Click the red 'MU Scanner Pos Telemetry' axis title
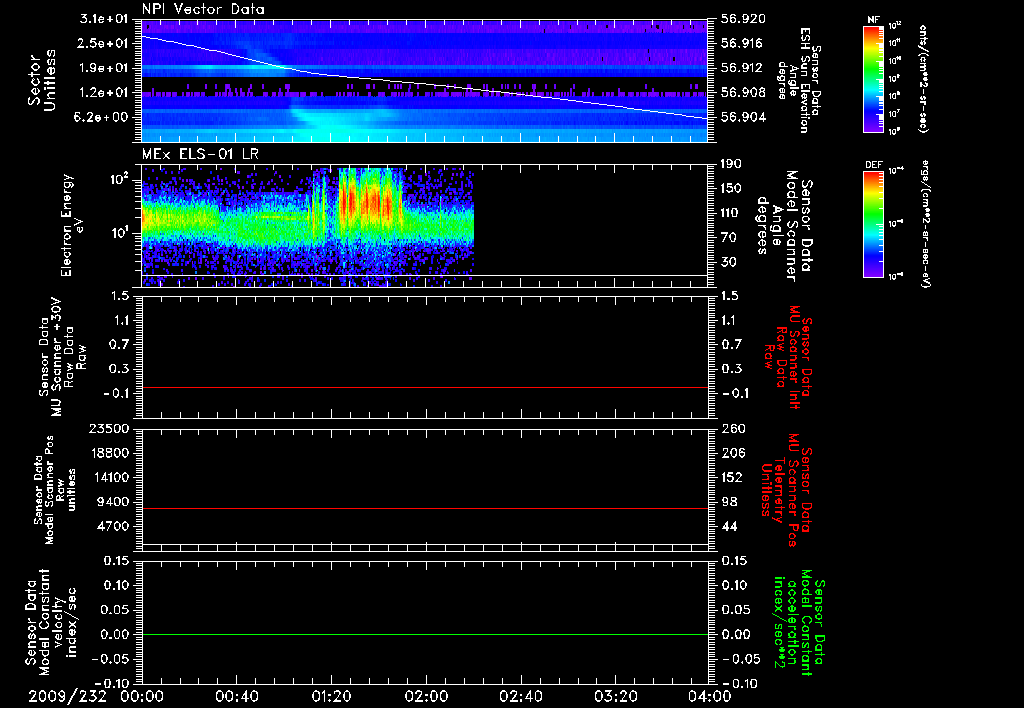The height and width of the screenshot is (708, 1024). tap(786, 490)
